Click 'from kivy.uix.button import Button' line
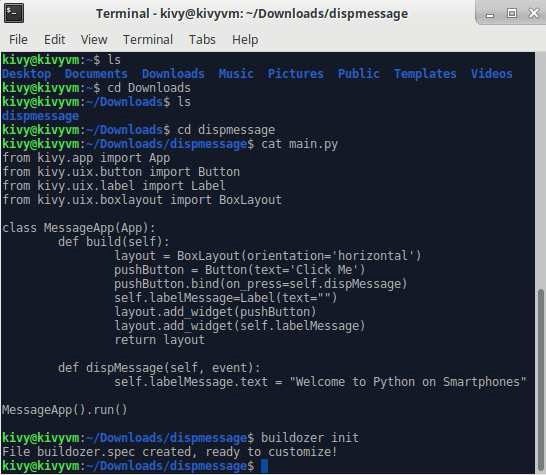 (121, 172)
